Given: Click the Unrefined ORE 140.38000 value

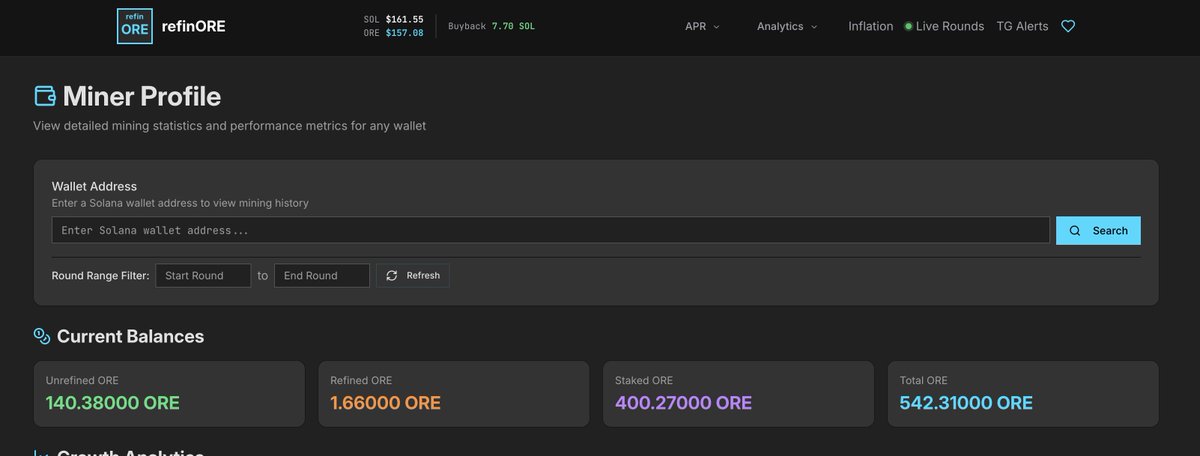Looking at the screenshot, I should pos(113,403).
